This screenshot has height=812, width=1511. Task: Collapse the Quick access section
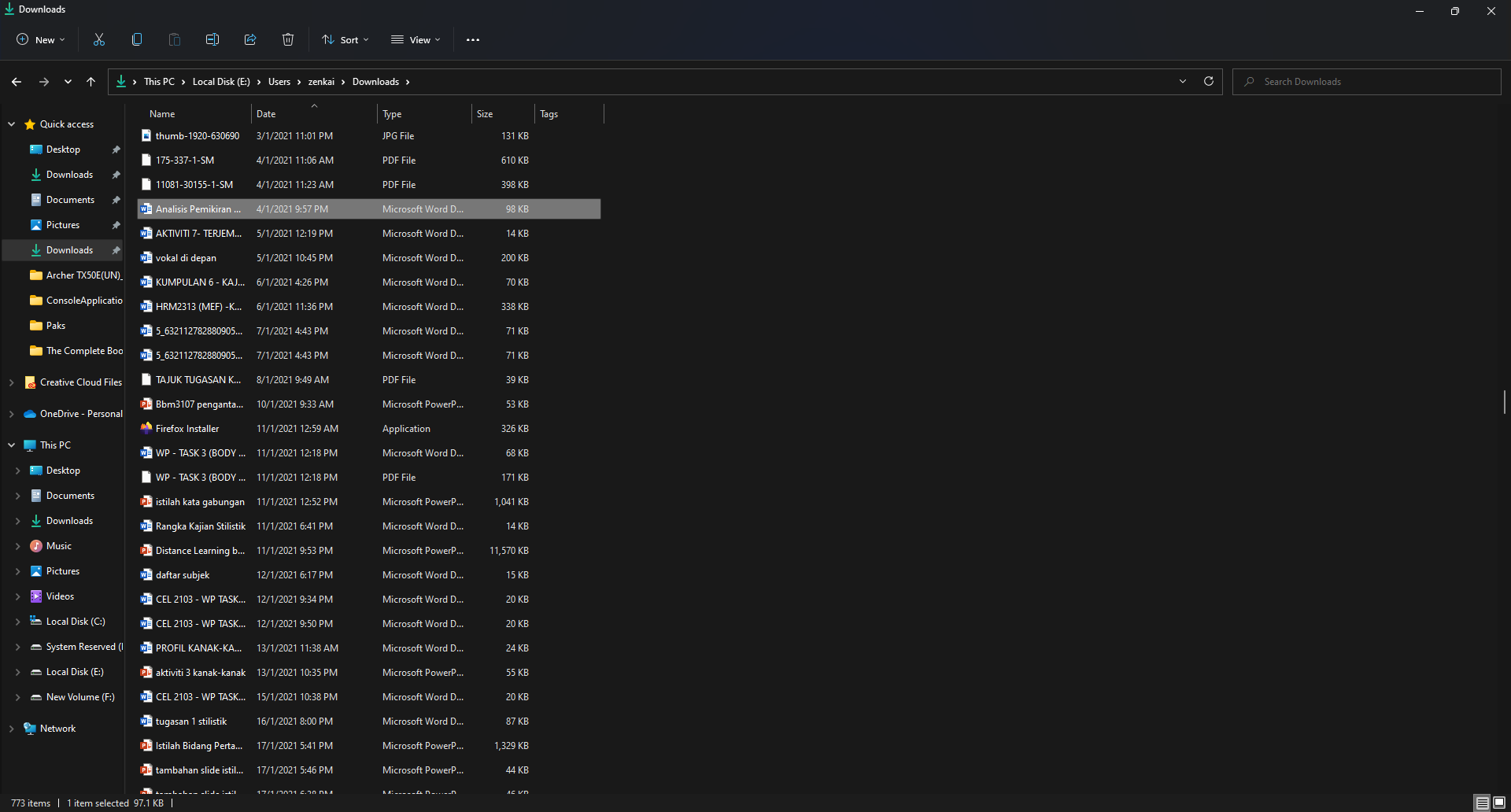tap(11, 124)
